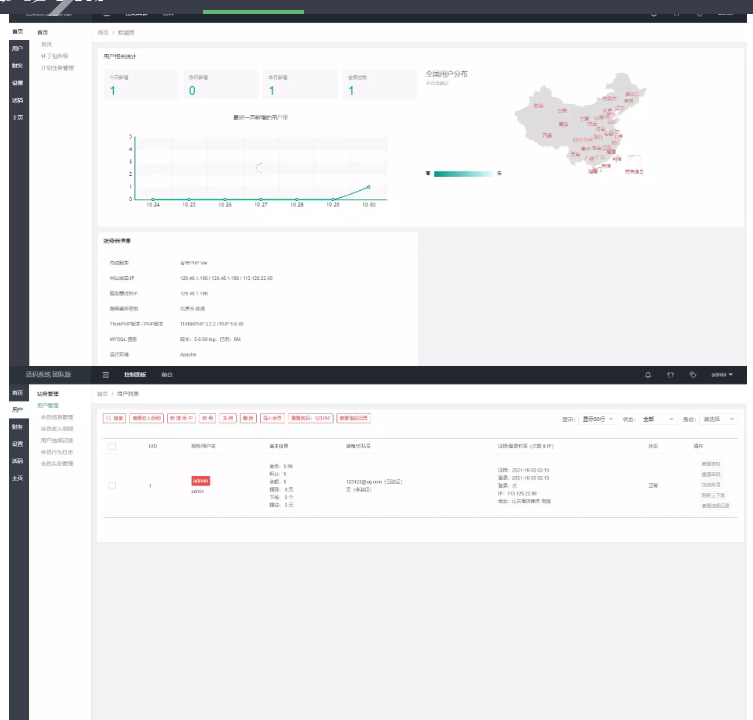The height and width of the screenshot is (720, 753).
Task: Click the hamburger menu icon in lower header
Action: click(107, 375)
